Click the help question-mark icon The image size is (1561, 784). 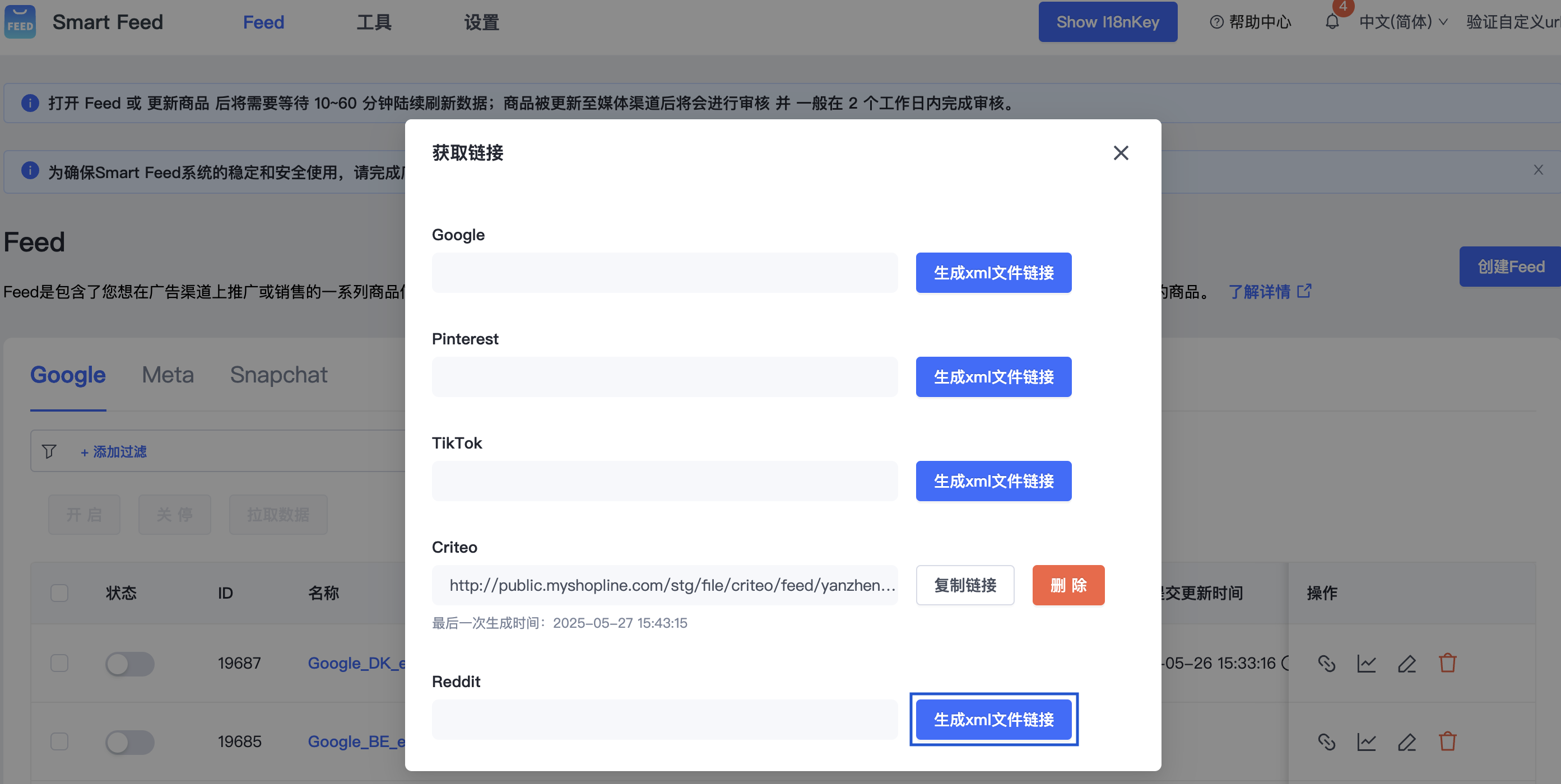point(1216,22)
